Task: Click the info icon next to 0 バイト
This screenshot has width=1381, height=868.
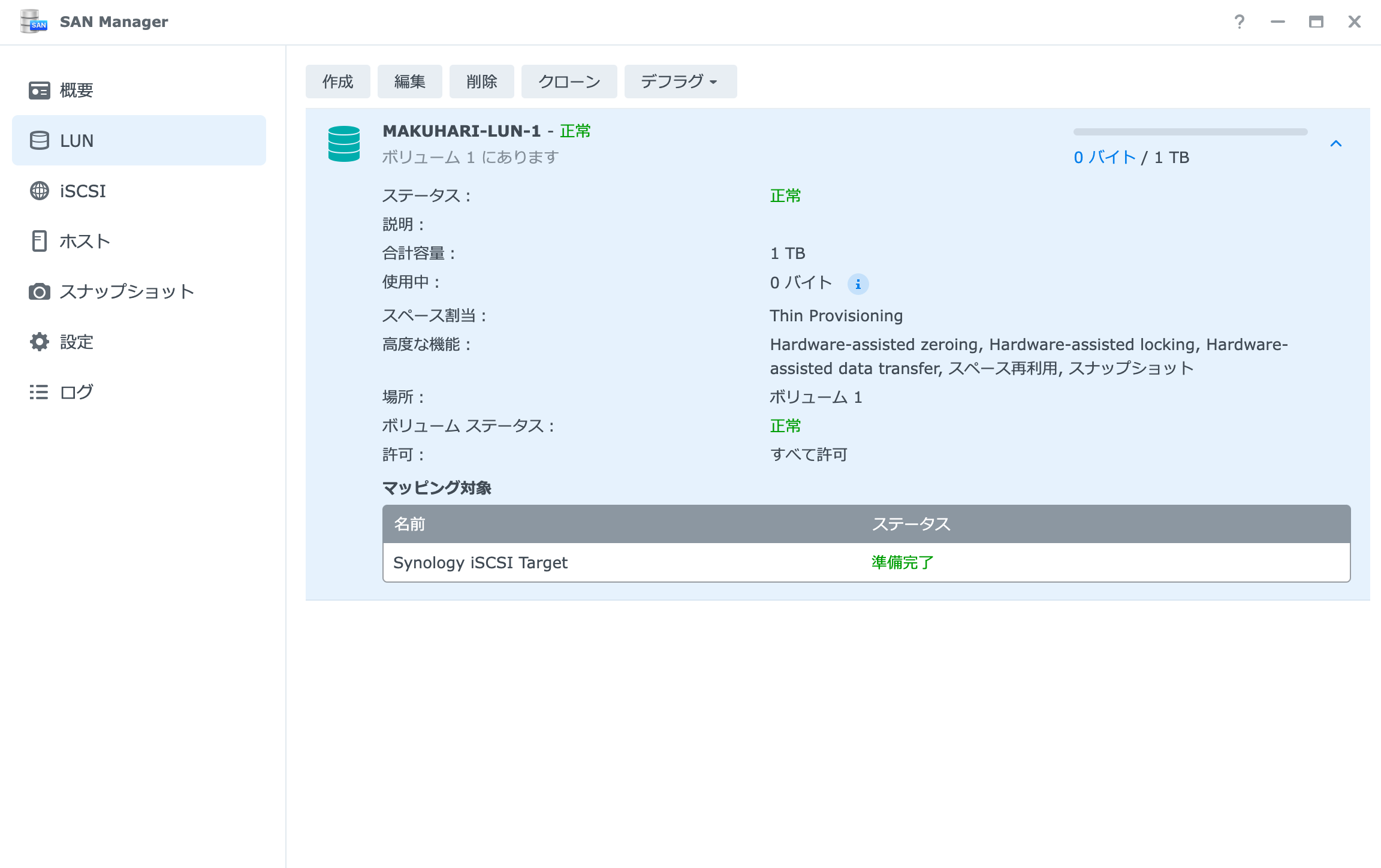Action: (858, 284)
